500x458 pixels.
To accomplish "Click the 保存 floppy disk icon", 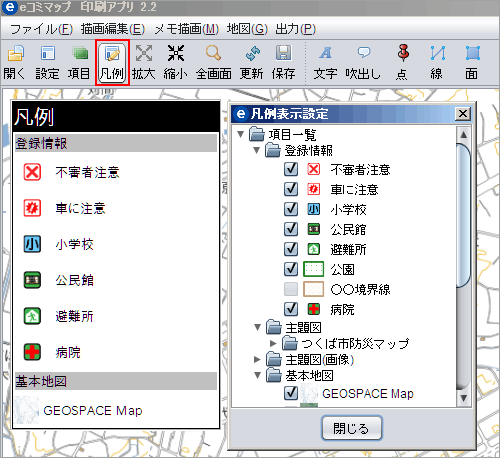I will pos(284,53).
